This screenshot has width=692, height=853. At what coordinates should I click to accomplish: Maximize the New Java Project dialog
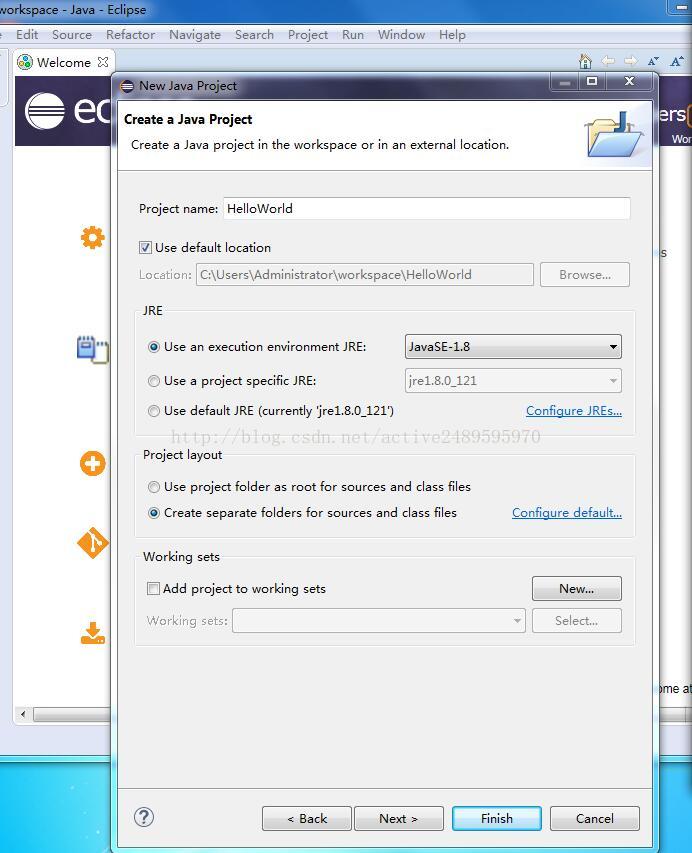(592, 81)
